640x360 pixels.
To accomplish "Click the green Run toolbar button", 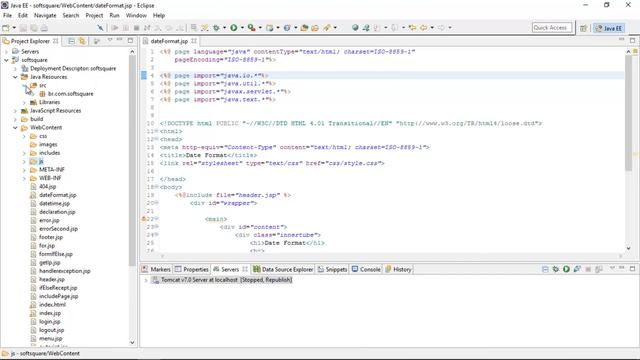I will 234,28.
